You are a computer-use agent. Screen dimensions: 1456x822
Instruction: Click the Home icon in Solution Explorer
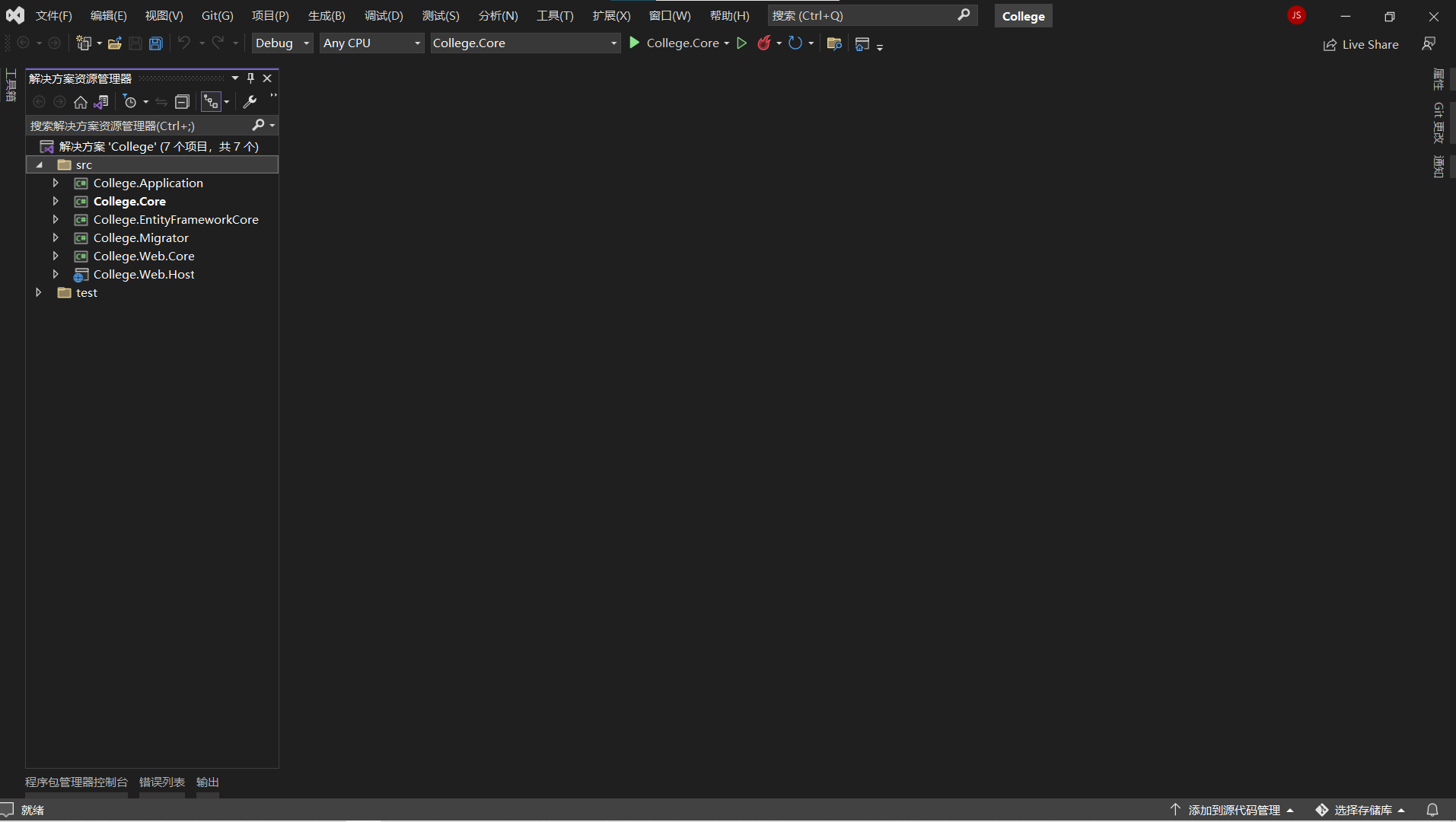click(x=81, y=102)
